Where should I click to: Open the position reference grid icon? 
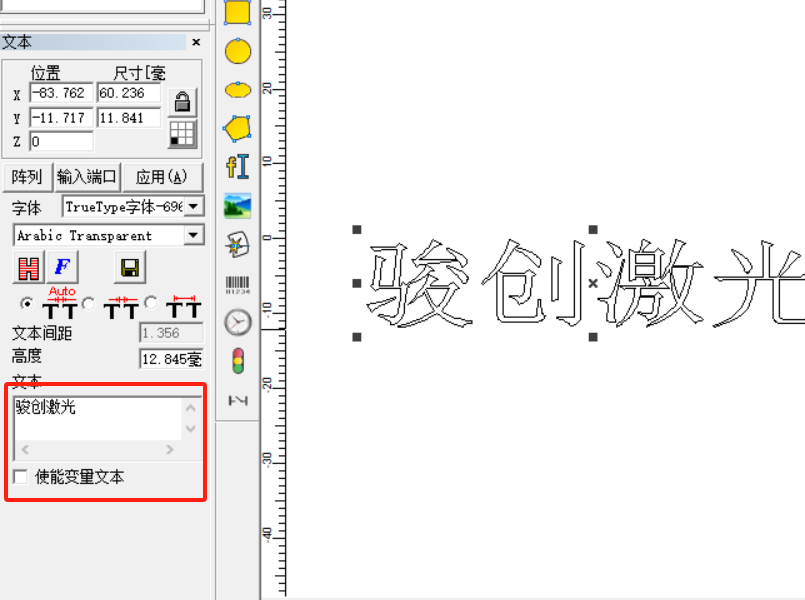tap(182, 134)
